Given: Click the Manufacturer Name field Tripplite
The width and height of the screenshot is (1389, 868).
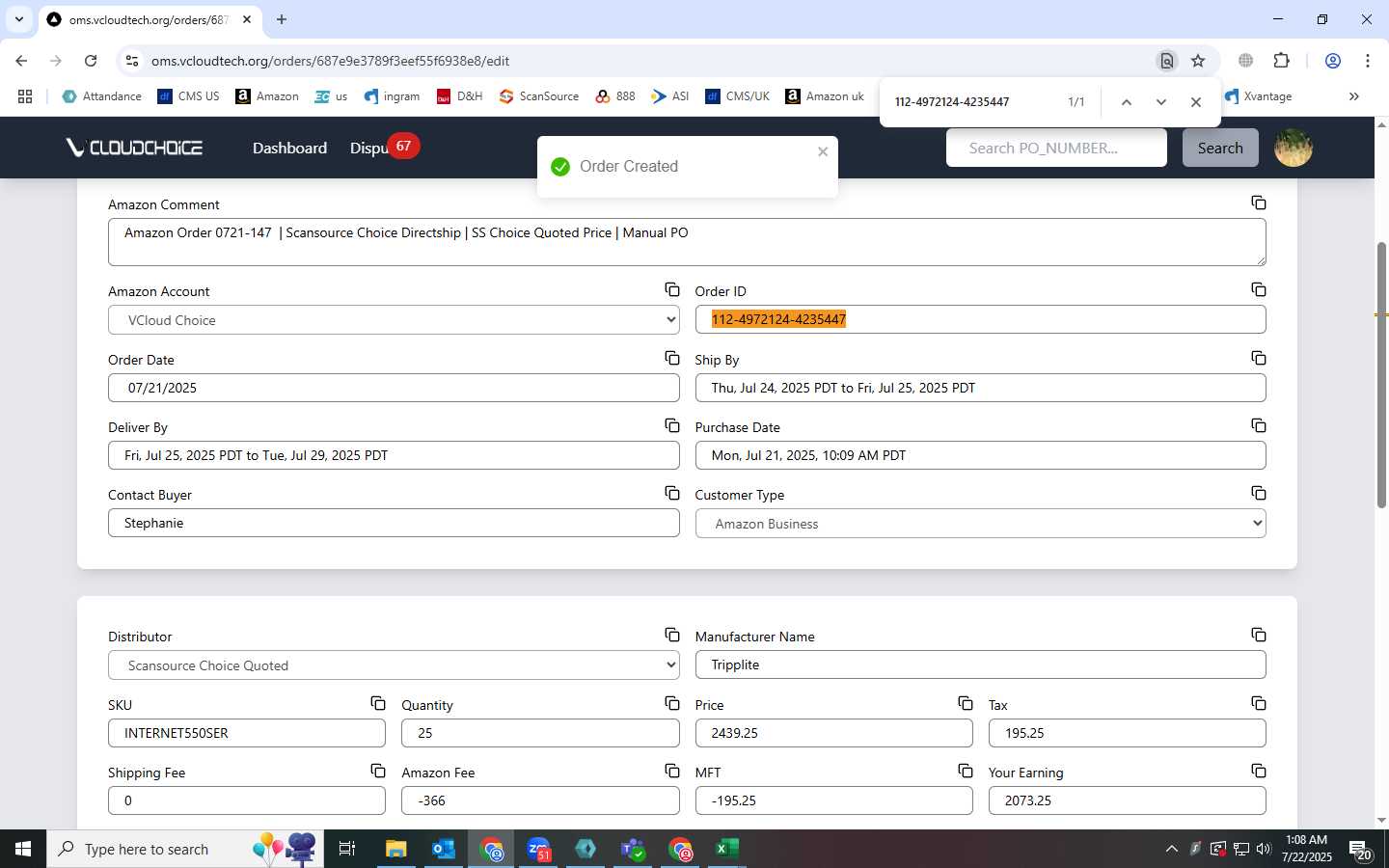Looking at the screenshot, I should click(980, 665).
